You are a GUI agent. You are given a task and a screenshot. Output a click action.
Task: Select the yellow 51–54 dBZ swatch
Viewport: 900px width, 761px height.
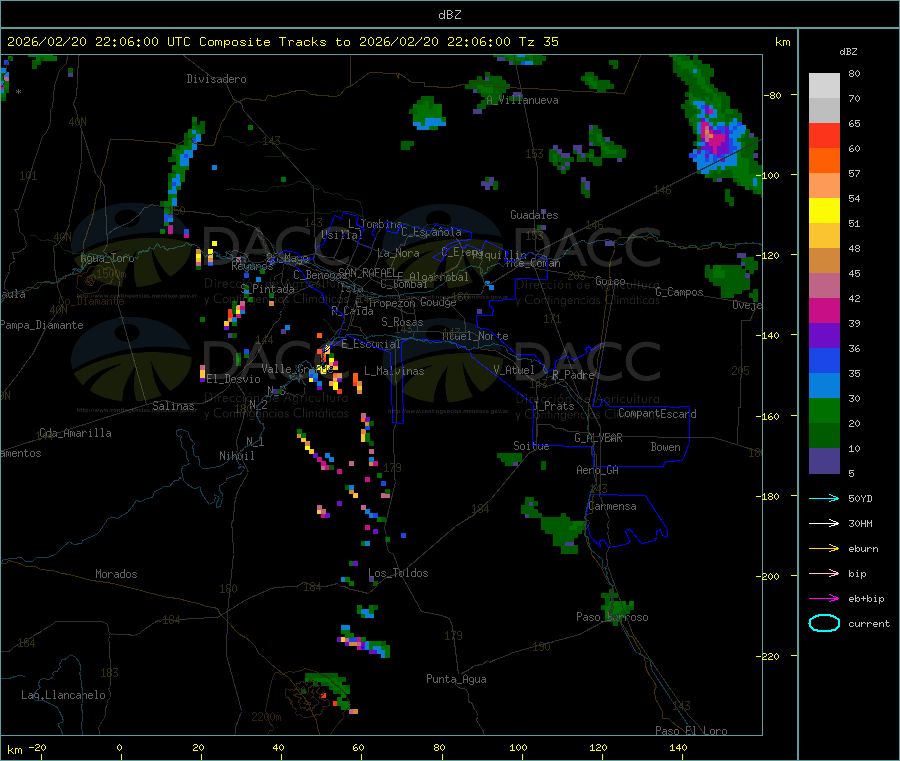[824, 211]
